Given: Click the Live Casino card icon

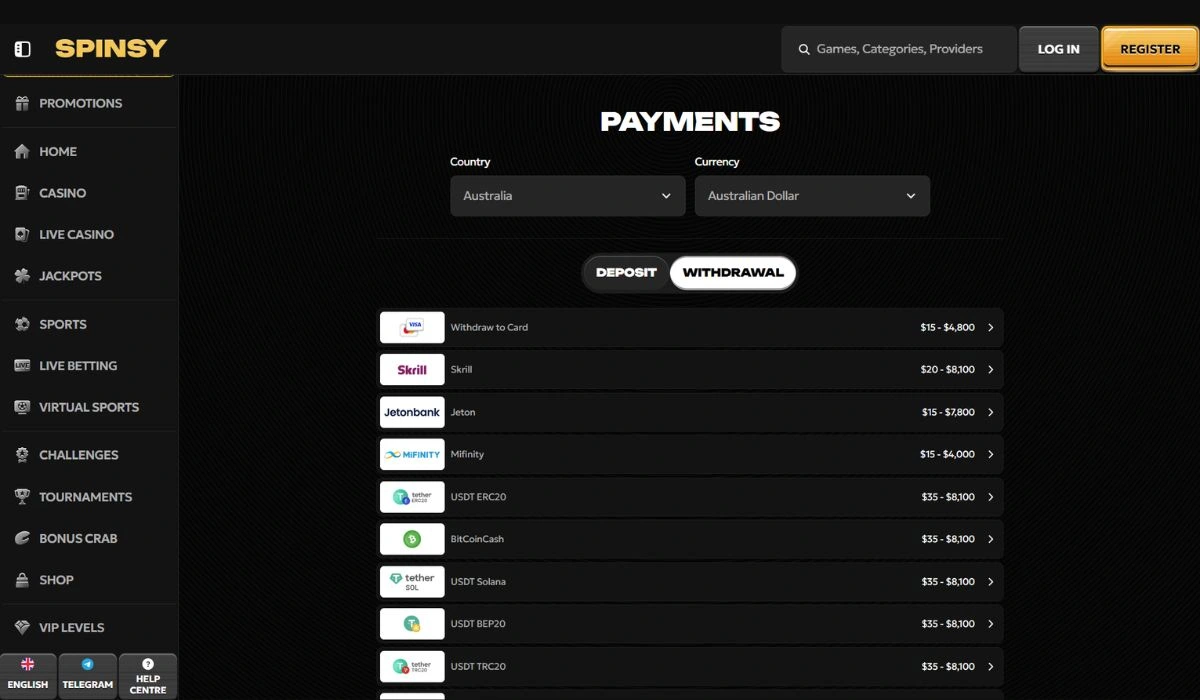Looking at the screenshot, I should (x=22, y=234).
